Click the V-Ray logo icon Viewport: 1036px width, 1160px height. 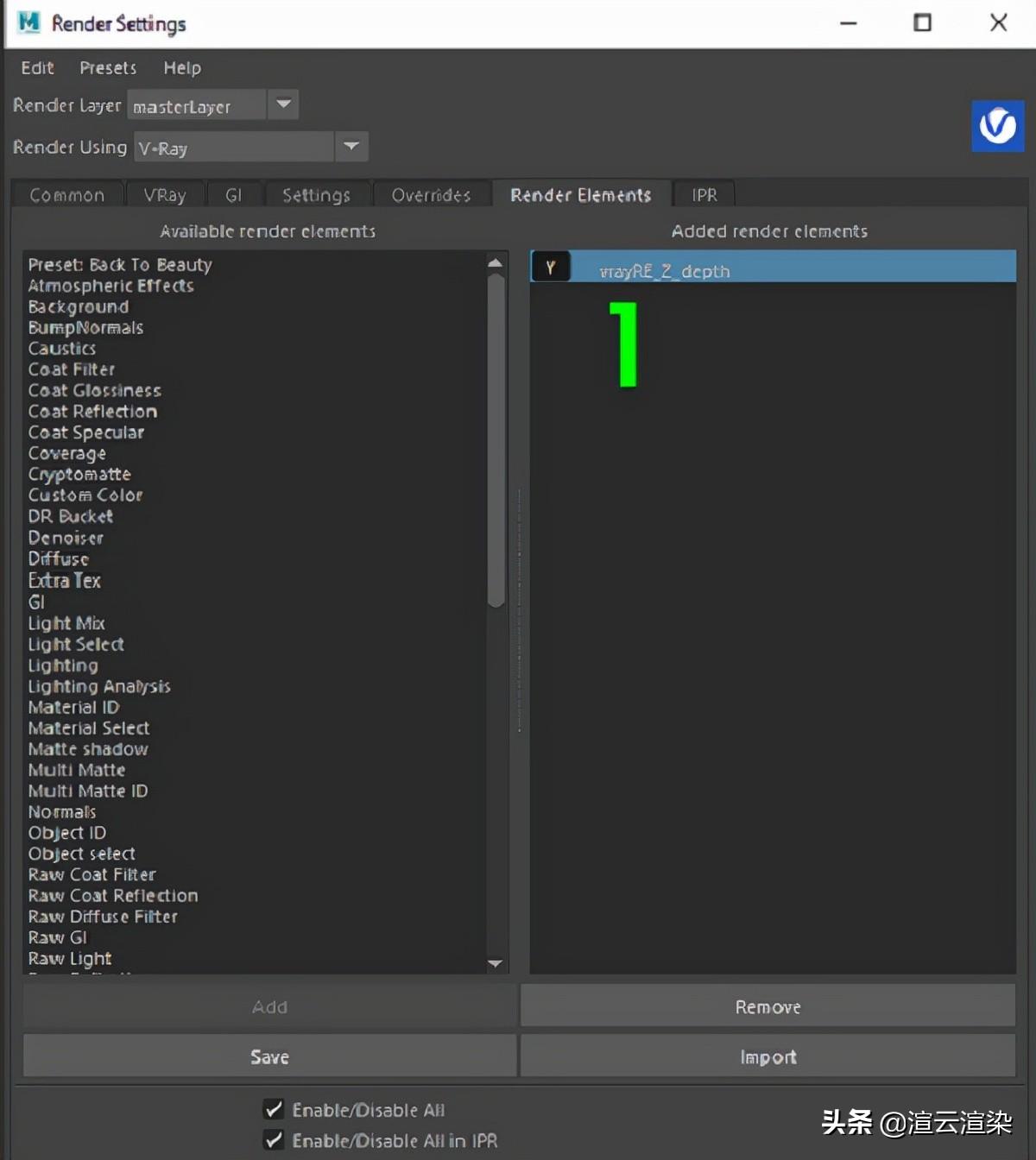pos(997,126)
